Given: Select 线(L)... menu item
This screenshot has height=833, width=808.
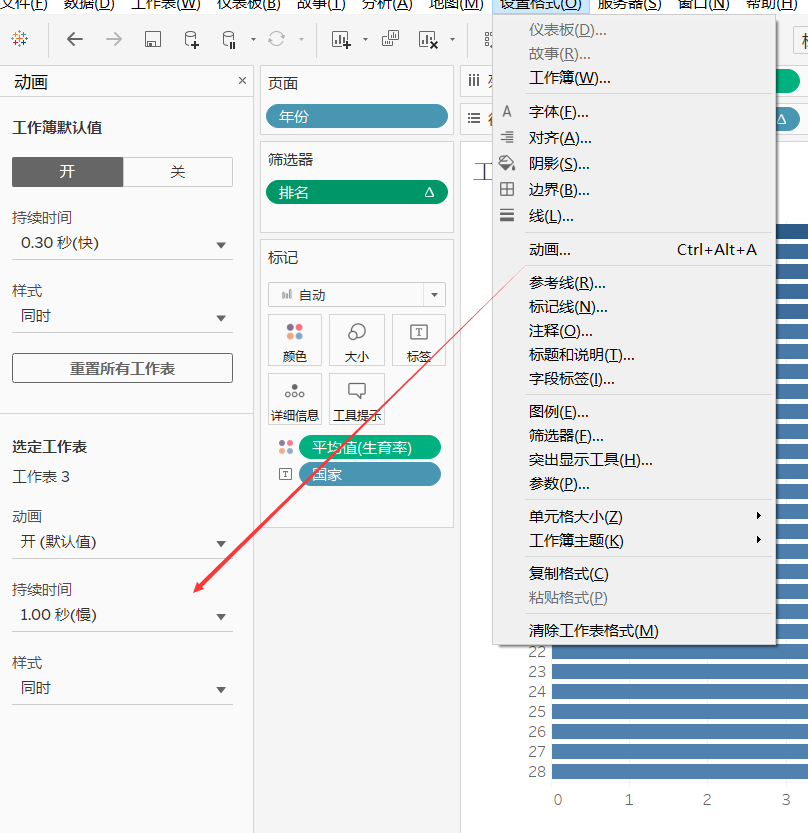Looking at the screenshot, I should click(634, 216).
